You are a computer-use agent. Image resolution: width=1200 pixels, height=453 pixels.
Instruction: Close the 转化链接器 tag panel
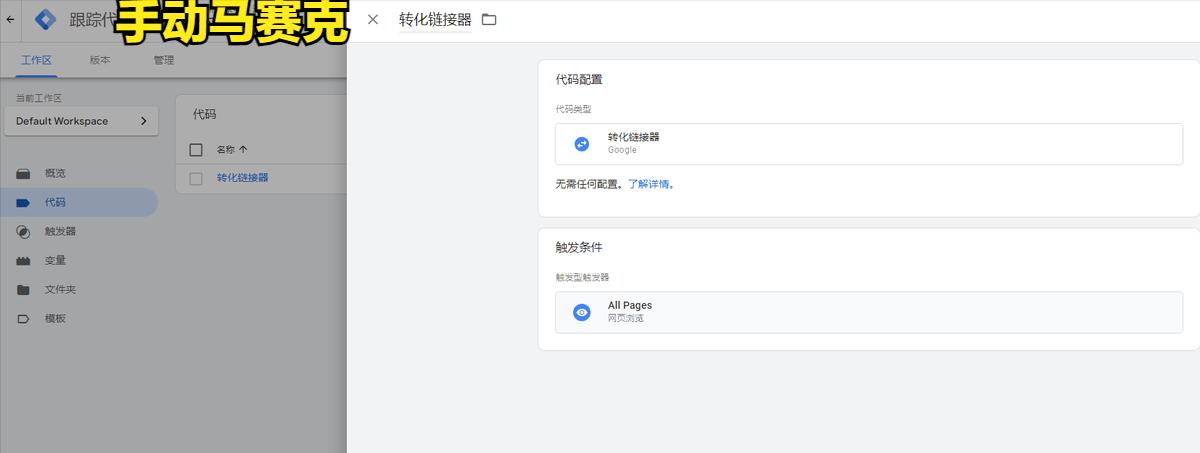[373, 20]
